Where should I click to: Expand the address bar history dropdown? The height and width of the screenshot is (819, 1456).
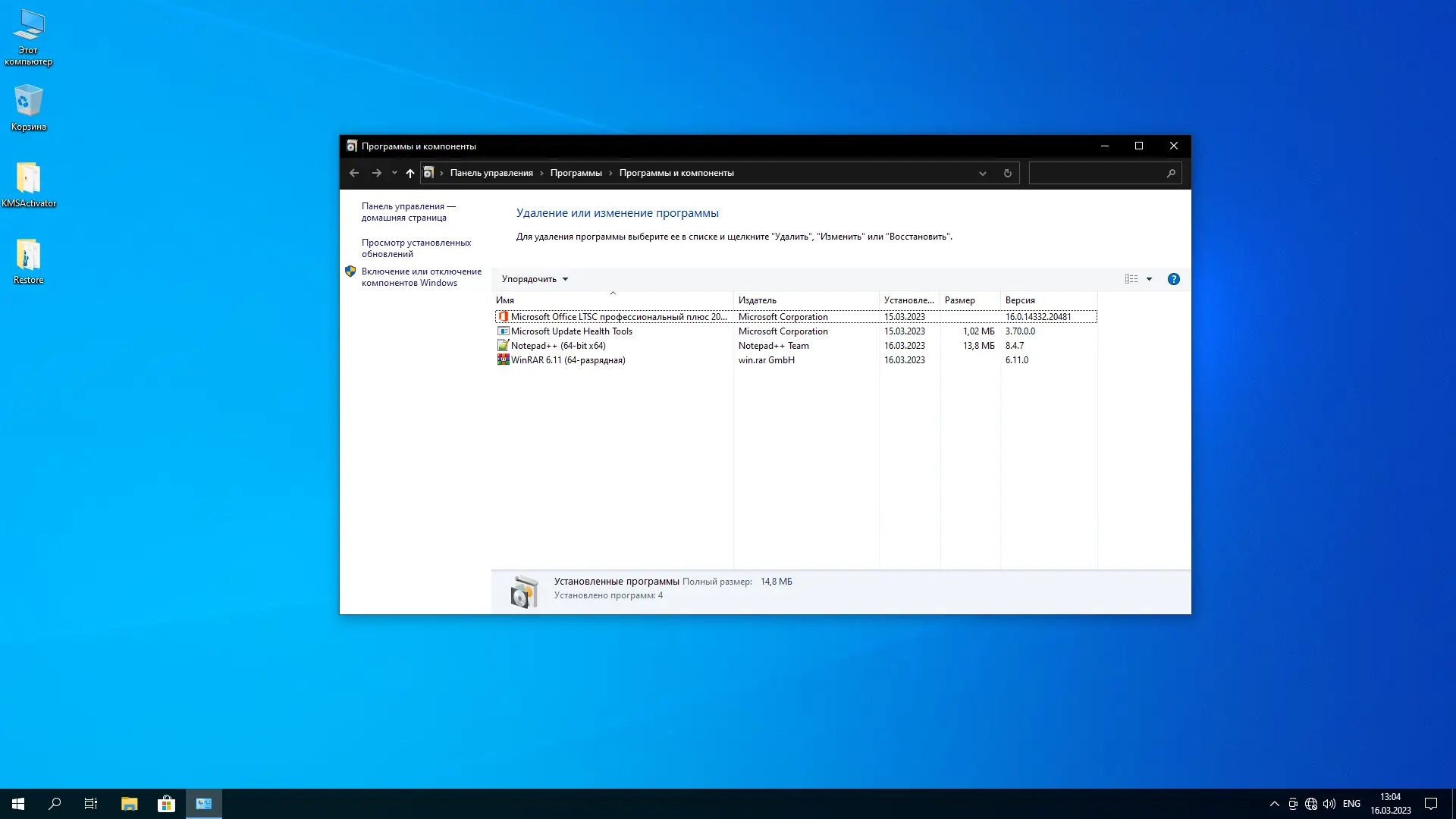click(x=982, y=173)
